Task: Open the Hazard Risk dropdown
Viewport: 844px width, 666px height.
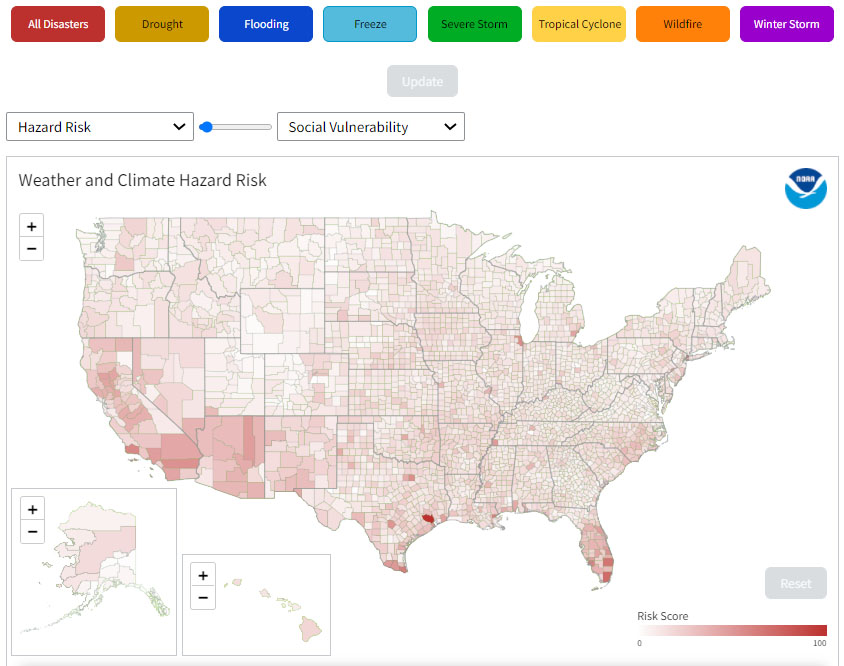Action: 99,127
